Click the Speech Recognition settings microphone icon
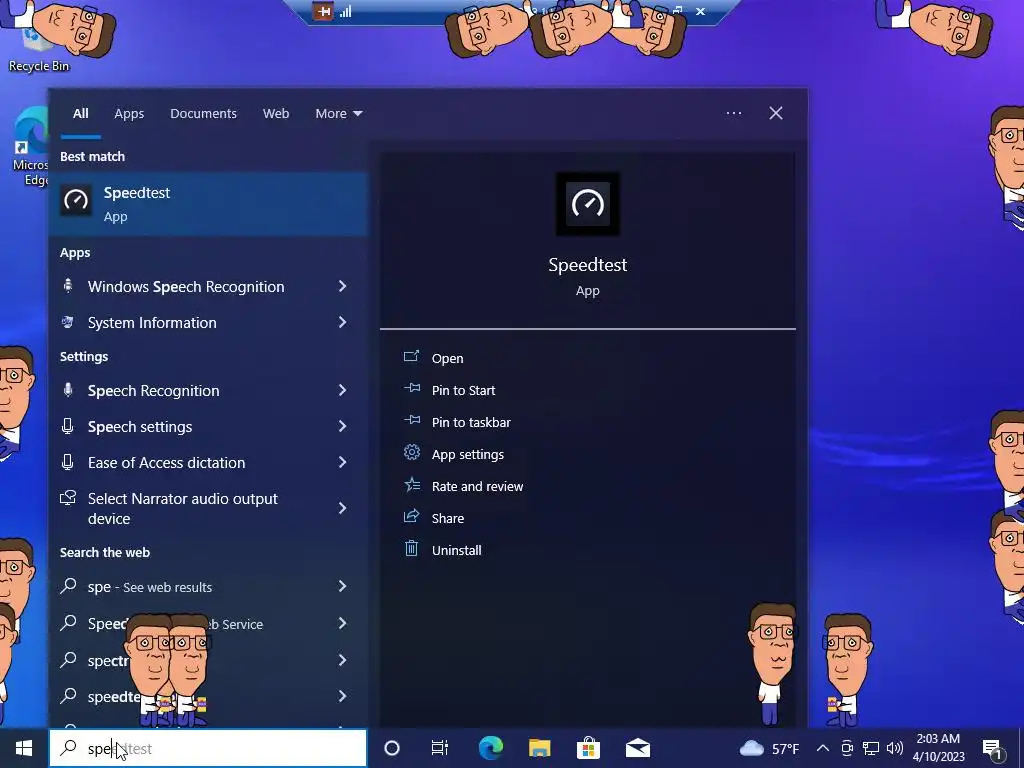This screenshot has height=768, width=1024. 68,390
